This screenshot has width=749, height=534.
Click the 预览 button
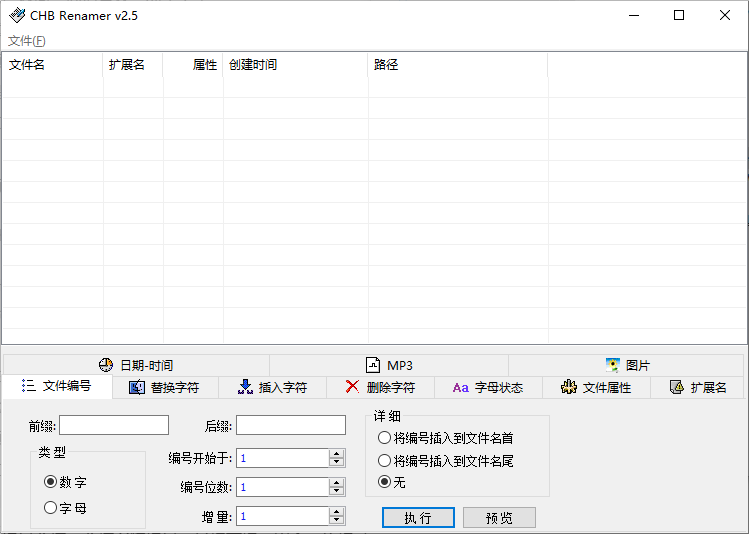[x=499, y=518]
